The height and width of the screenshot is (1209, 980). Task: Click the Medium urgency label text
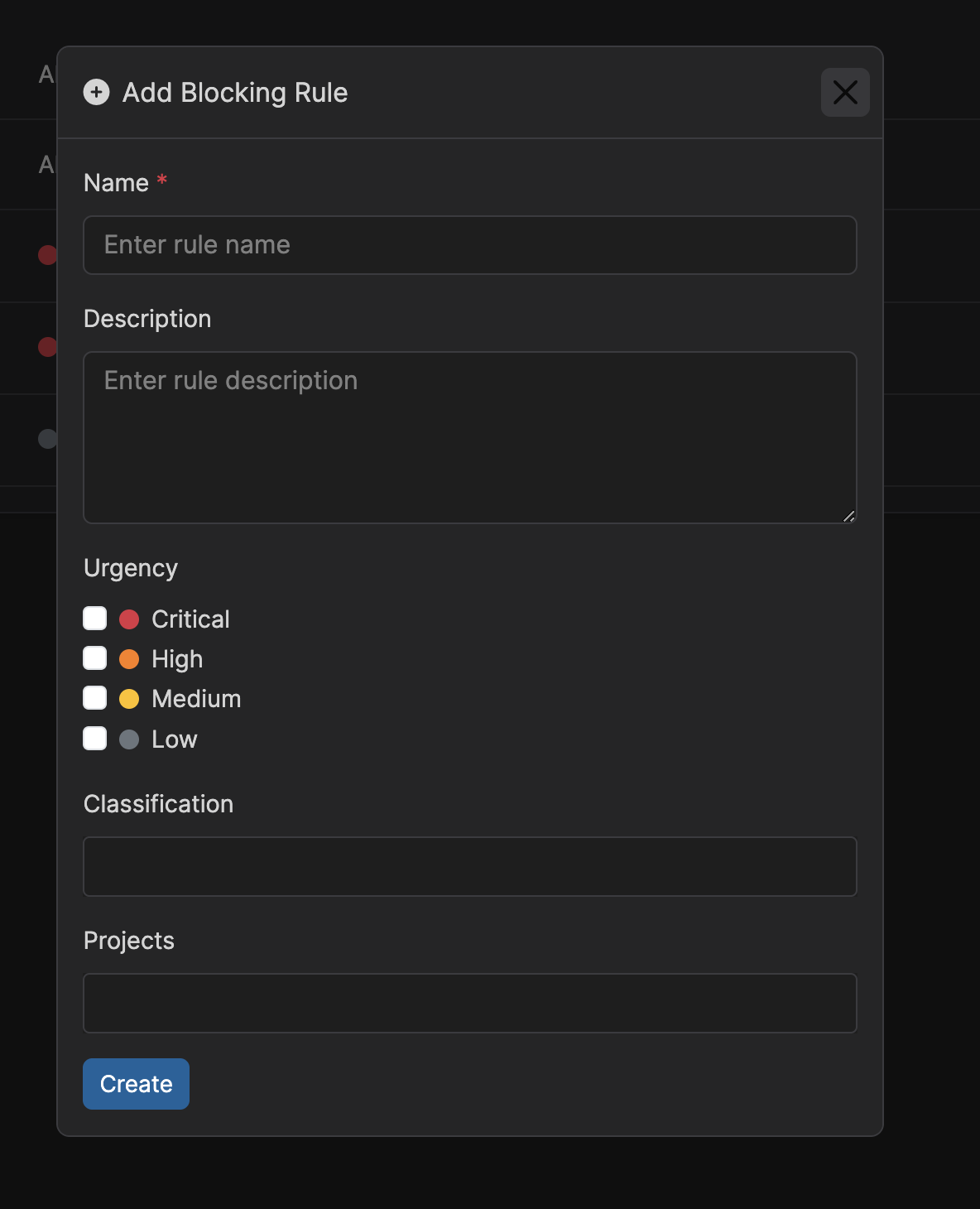point(196,699)
